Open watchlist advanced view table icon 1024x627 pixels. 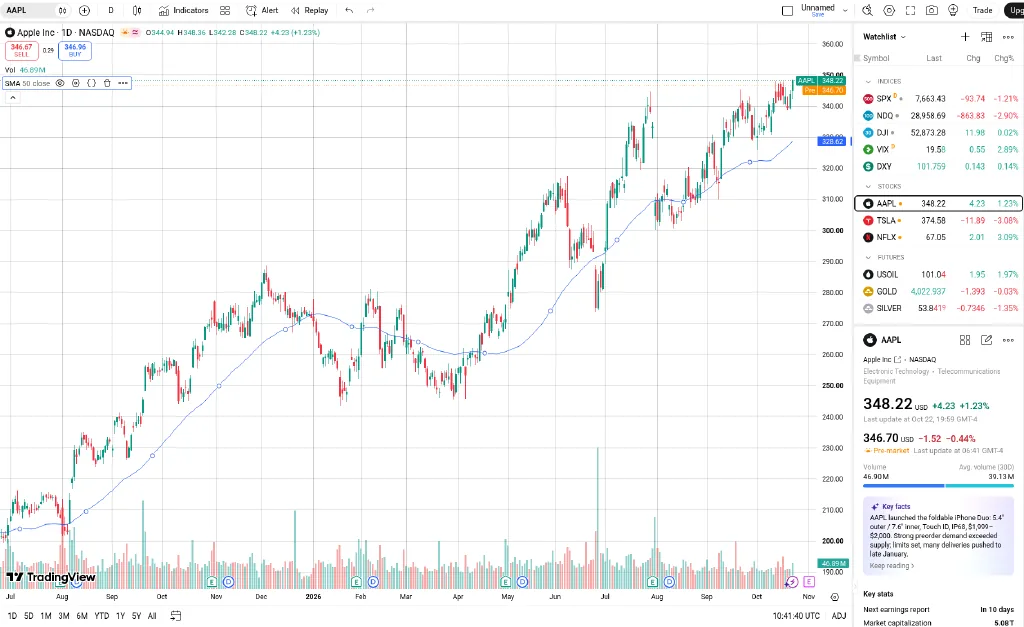(987, 37)
